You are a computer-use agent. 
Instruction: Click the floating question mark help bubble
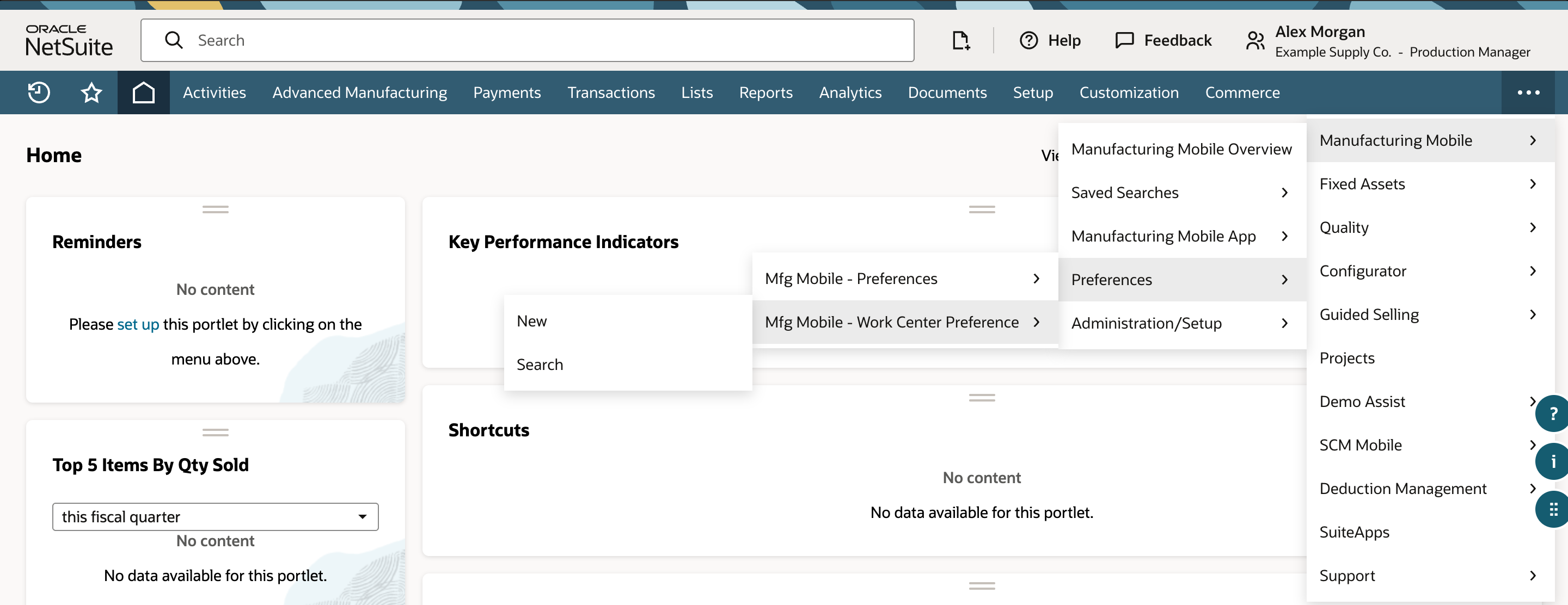1552,413
